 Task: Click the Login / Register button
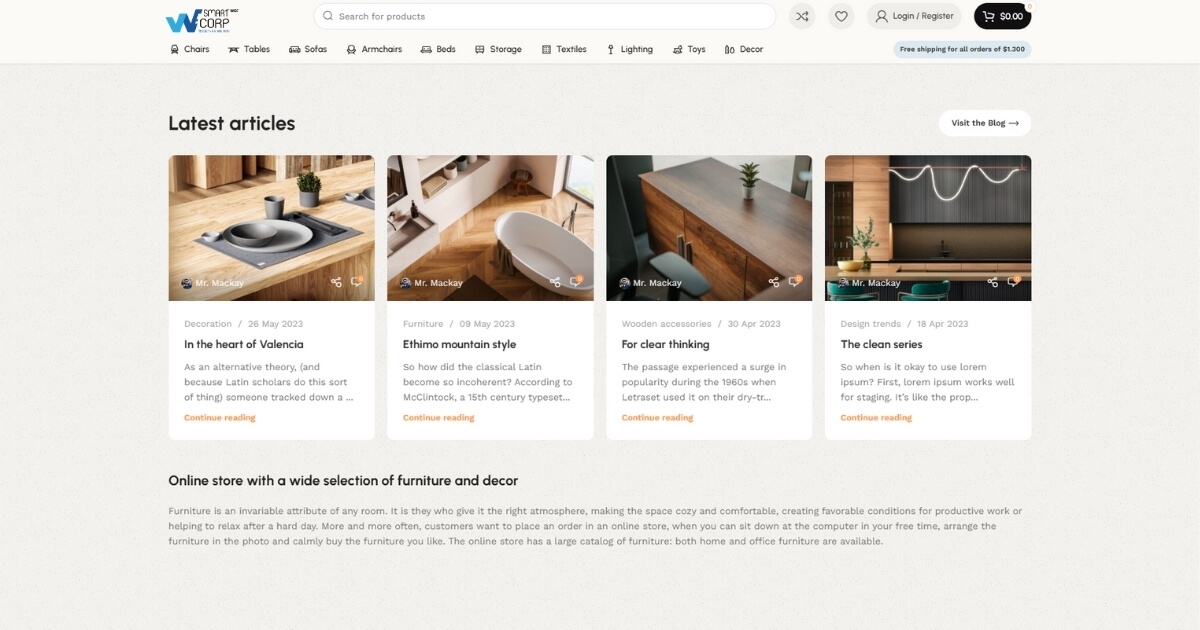pos(914,16)
